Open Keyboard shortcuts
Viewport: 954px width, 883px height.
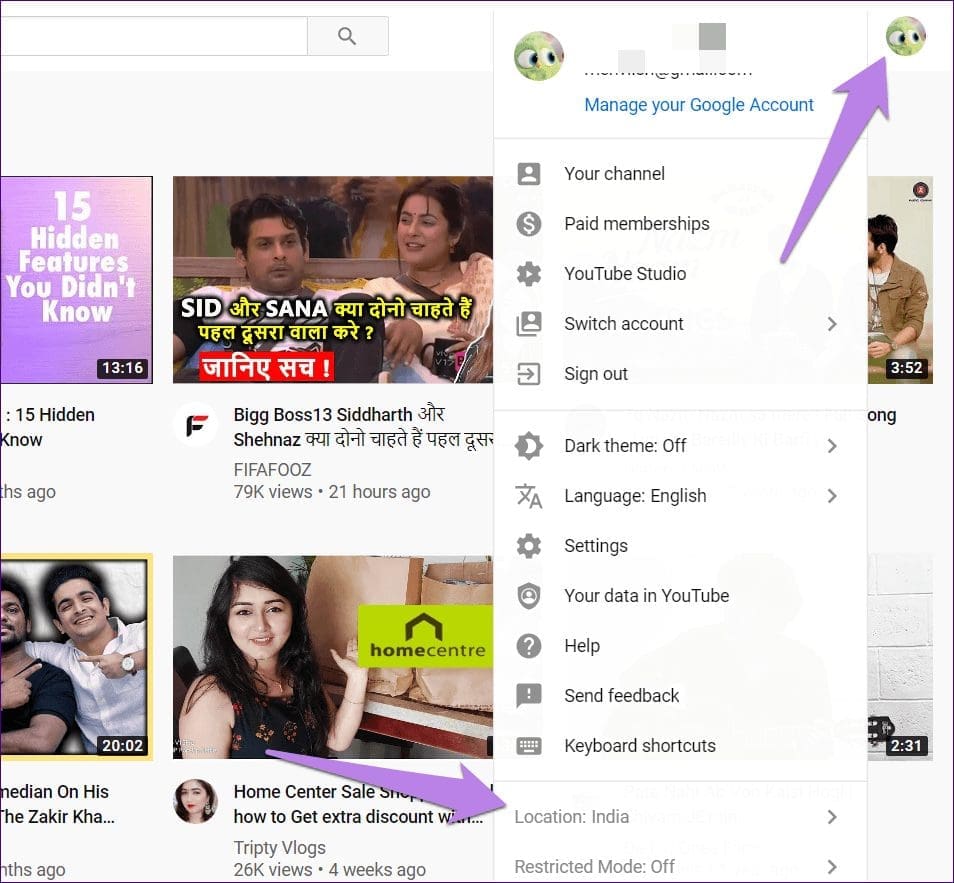(640, 745)
